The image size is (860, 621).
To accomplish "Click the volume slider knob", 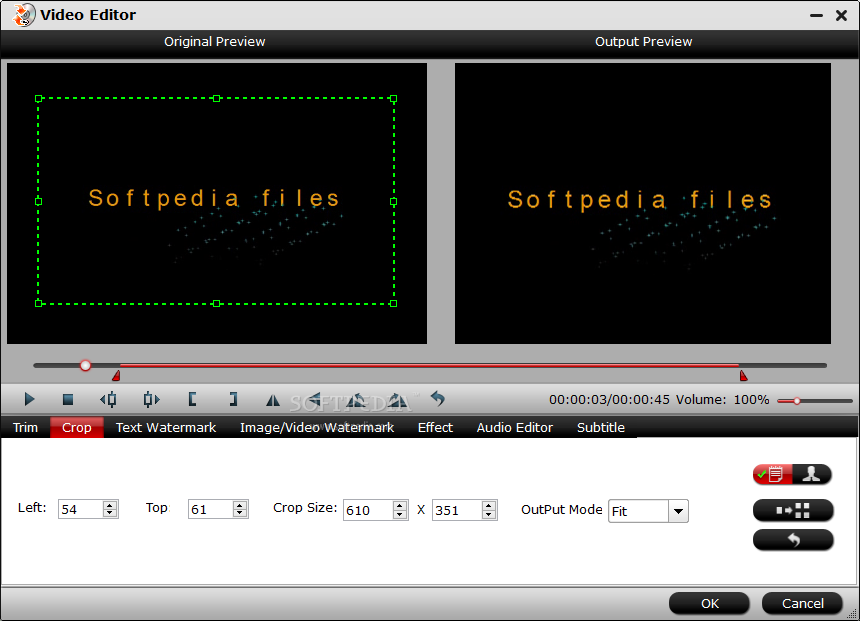I will pyautogui.click(x=796, y=401).
